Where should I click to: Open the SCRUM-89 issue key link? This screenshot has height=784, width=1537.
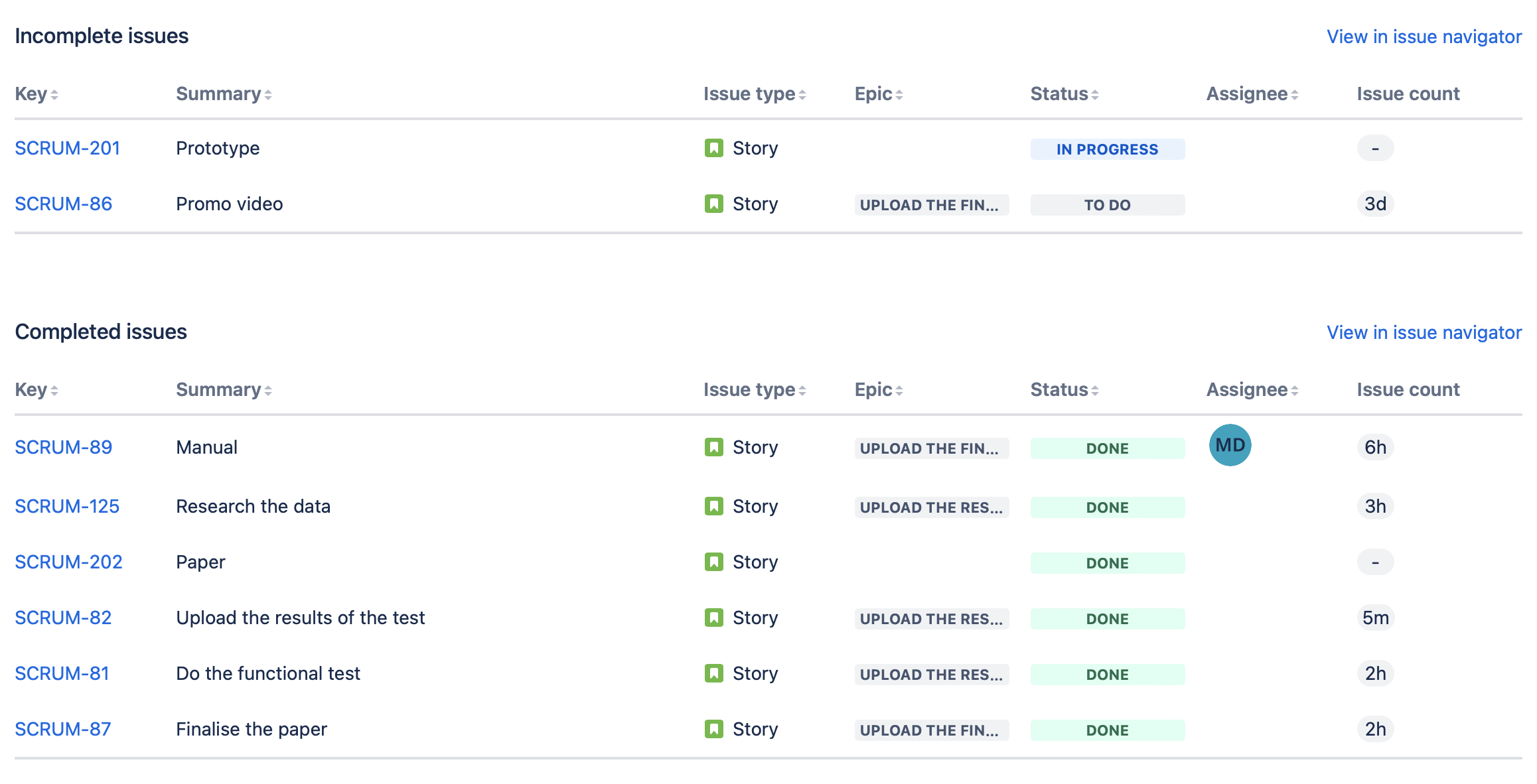click(x=63, y=447)
